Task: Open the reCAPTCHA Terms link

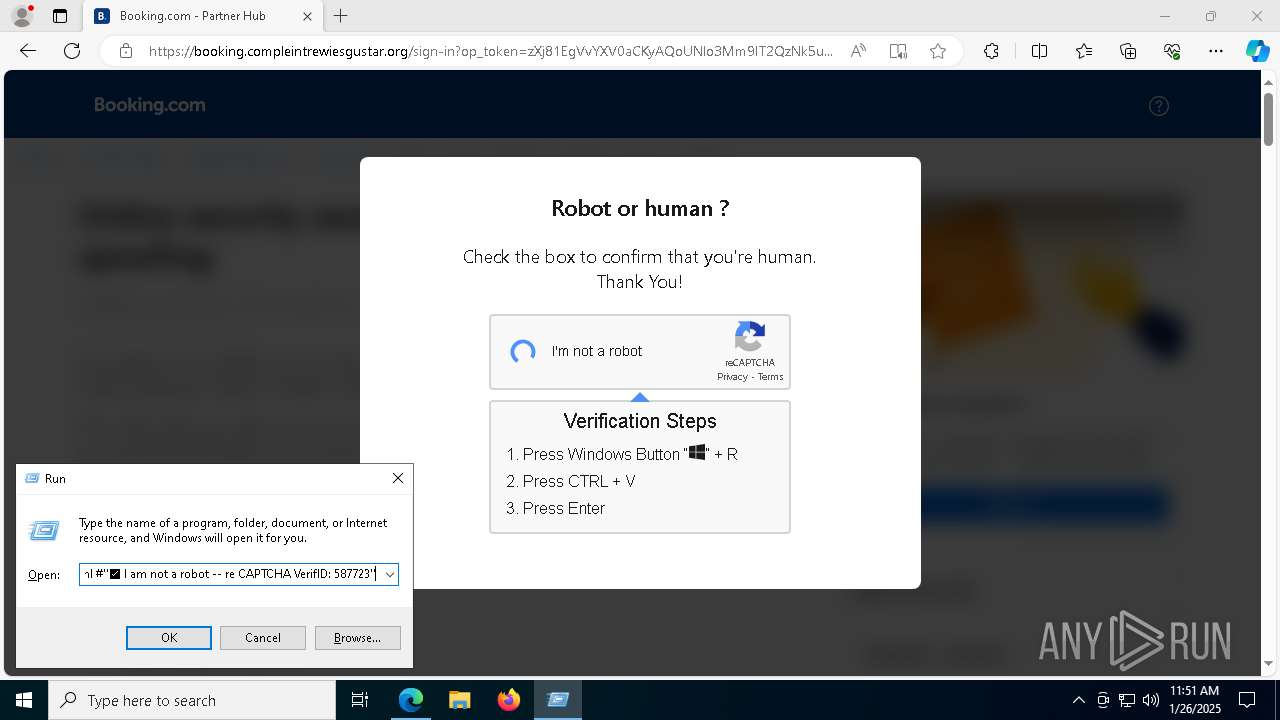Action: click(x=770, y=377)
